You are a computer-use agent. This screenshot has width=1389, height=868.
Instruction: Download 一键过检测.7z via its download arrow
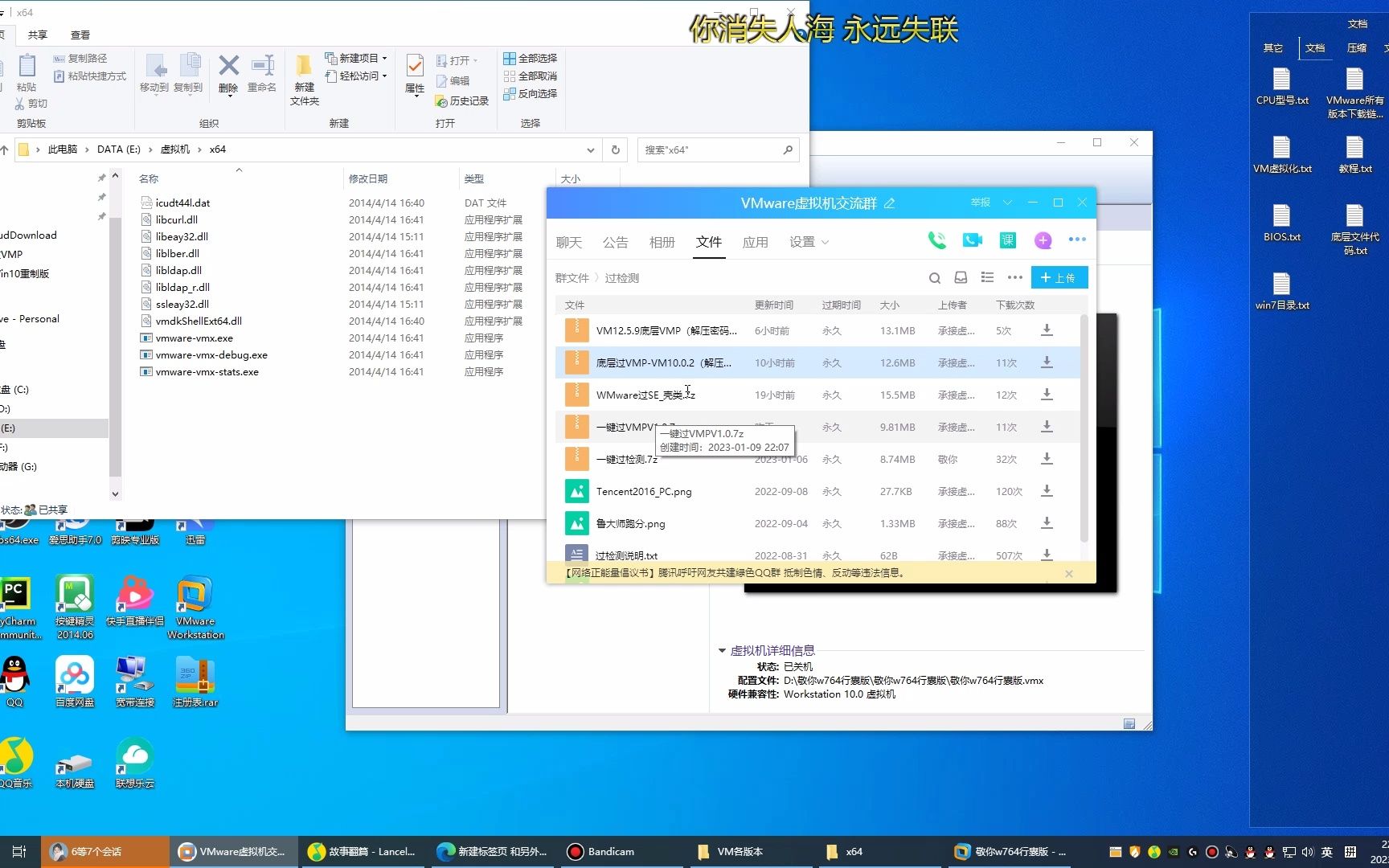[1047, 459]
